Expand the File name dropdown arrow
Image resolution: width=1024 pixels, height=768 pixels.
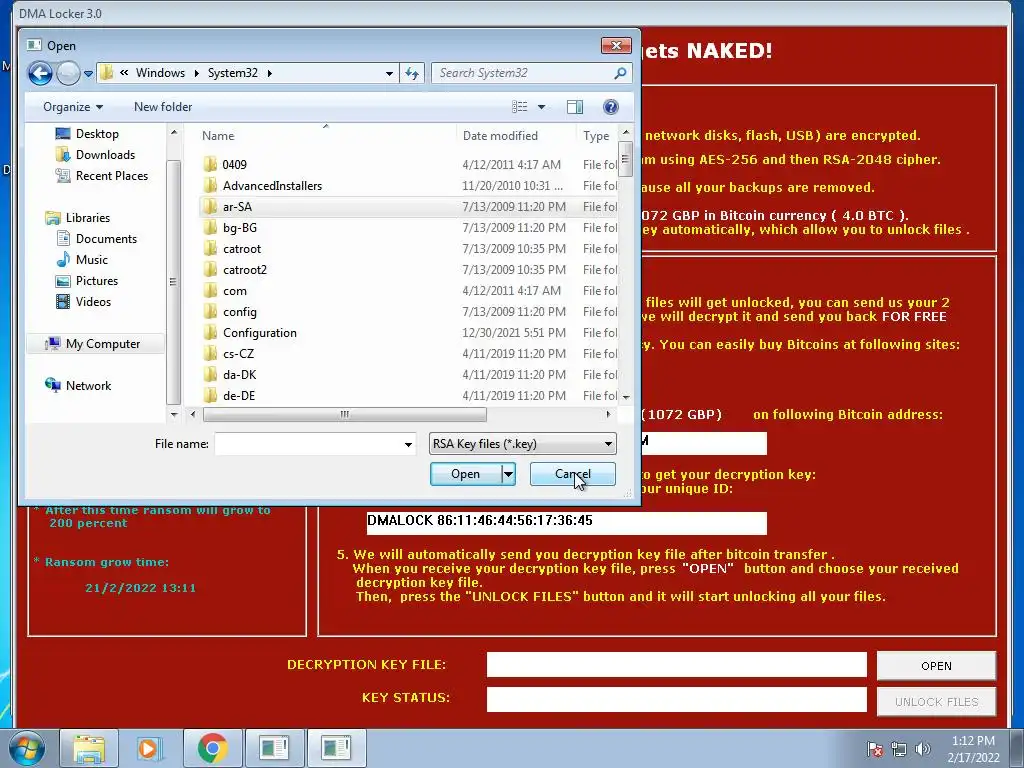(x=408, y=444)
